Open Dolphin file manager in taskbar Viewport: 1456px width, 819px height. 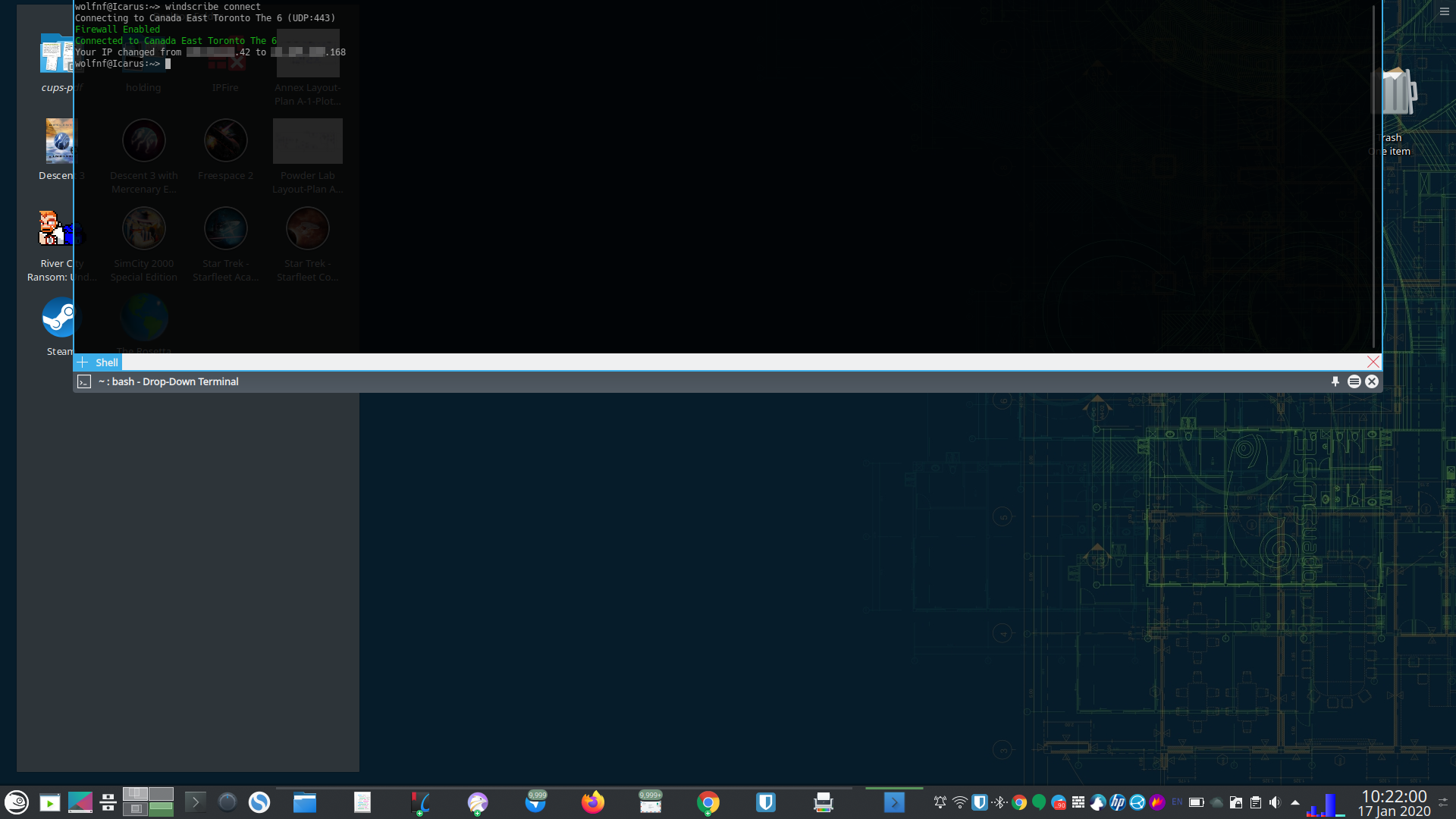305,802
